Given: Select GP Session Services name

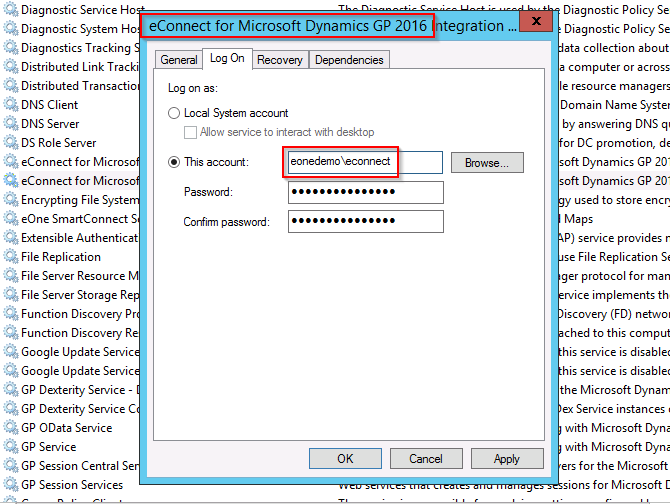Looking at the screenshot, I should coord(72,485).
